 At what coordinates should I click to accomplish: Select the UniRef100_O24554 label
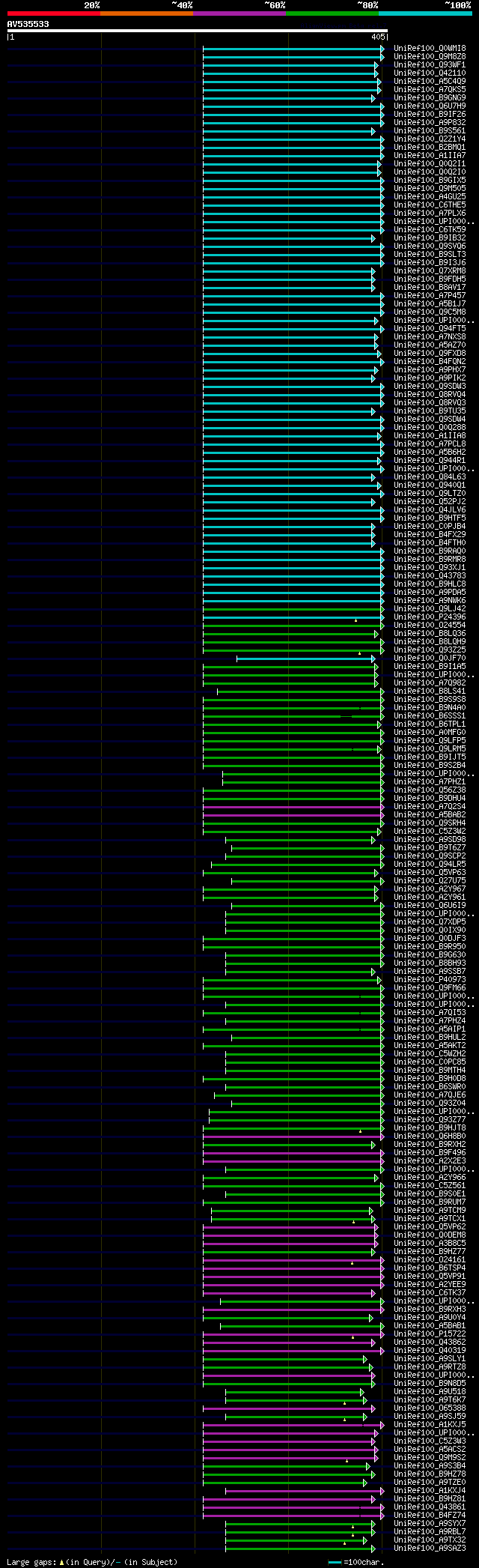coord(430,626)
